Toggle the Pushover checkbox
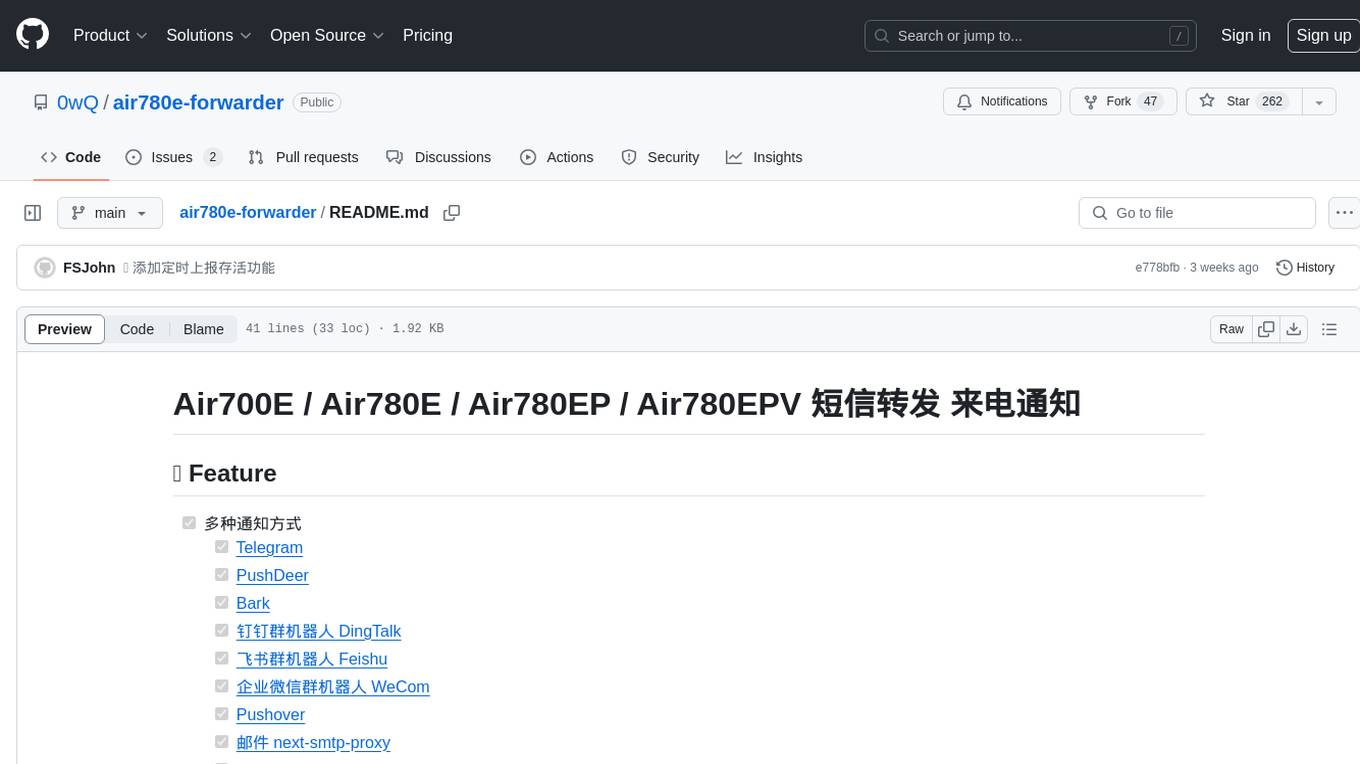Viewport: 1360px width, 764px height. [x=222, y=714]
